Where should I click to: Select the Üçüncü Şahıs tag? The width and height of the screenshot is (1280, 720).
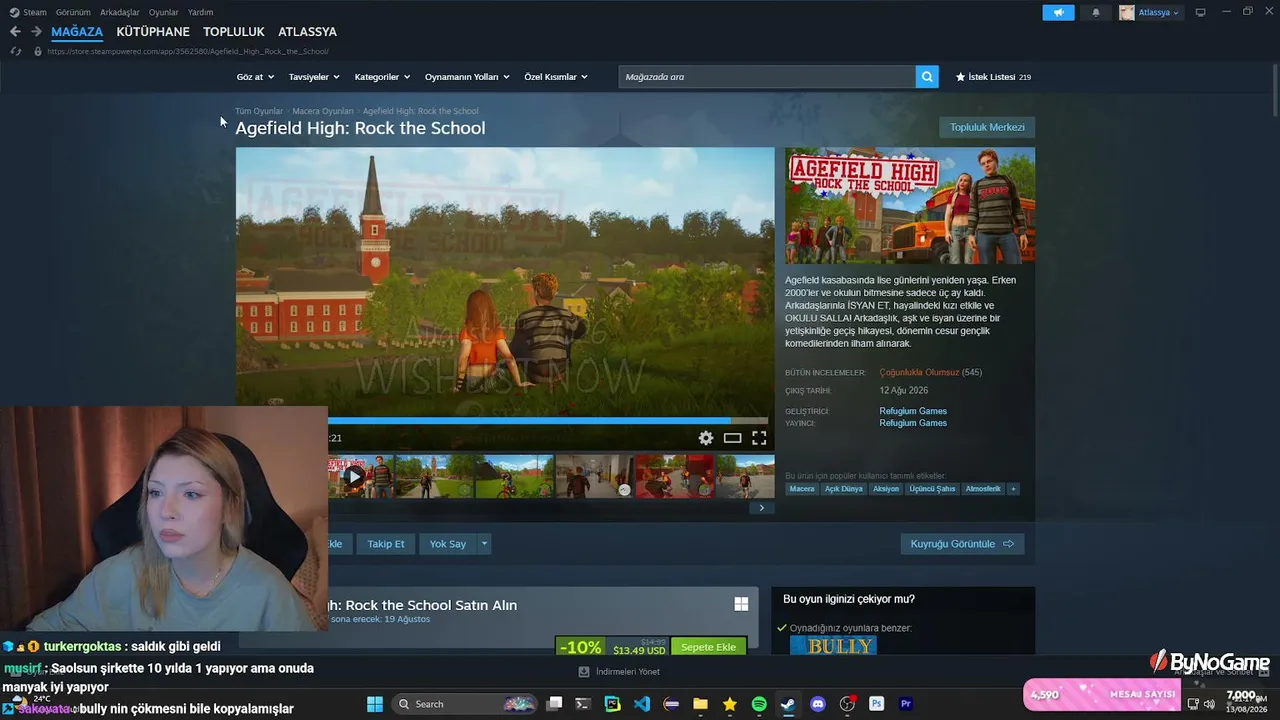click(932, 489)
